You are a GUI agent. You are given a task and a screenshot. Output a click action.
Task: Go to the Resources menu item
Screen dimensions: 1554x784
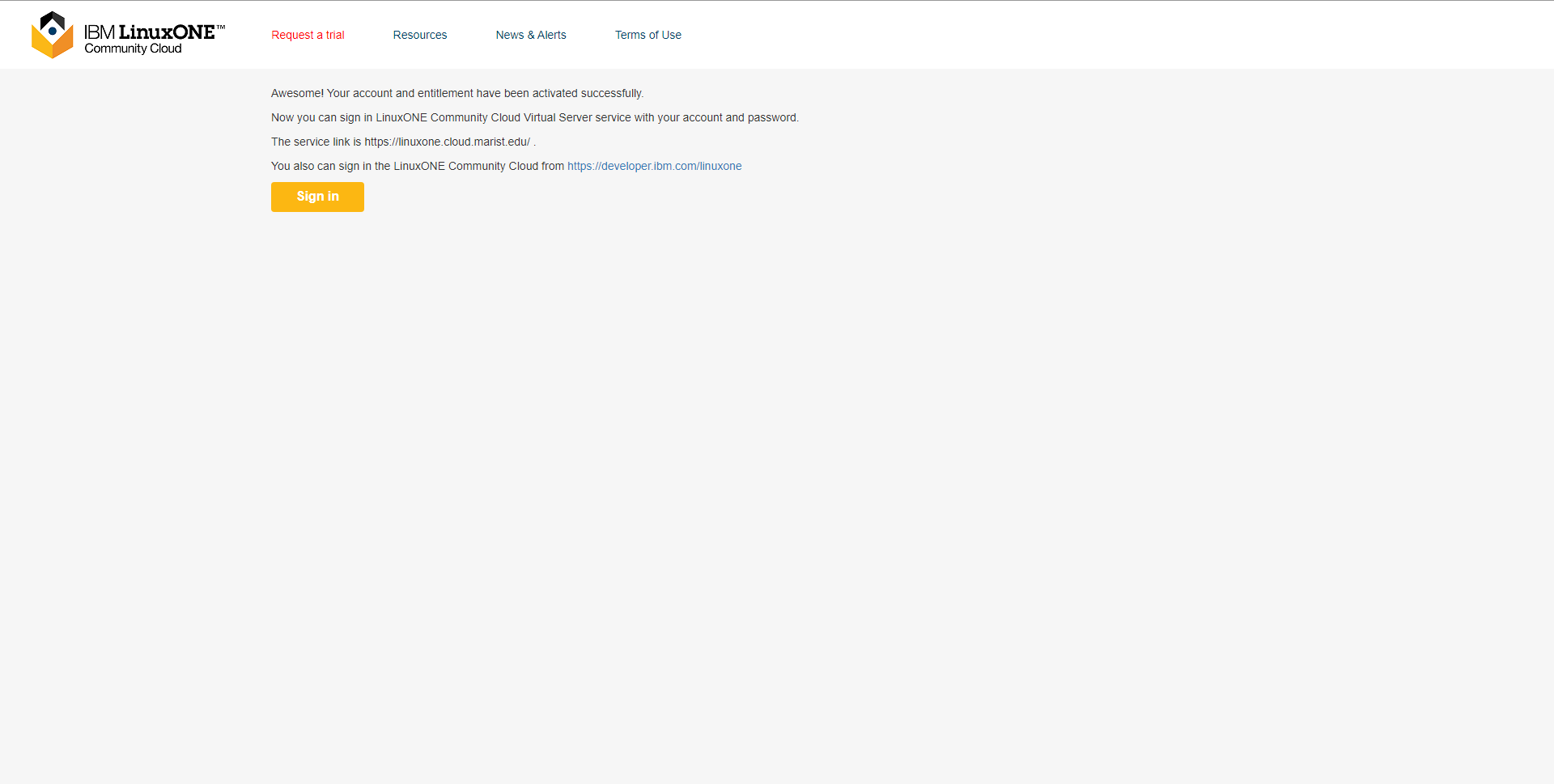[419, 35]
